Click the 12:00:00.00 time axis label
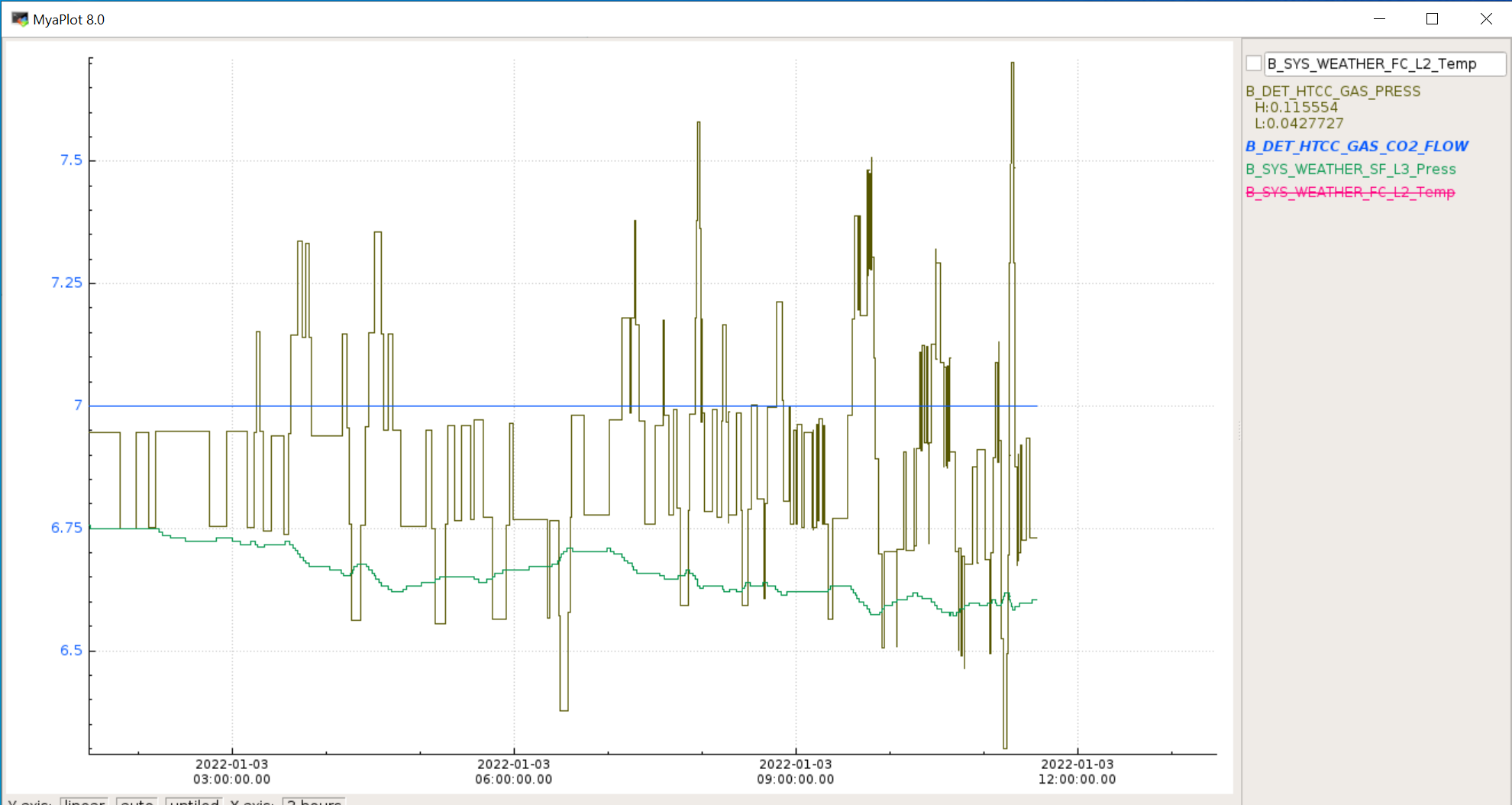Image resolution: width=1512 pixels, height=805 pixels. click(1077, 780)
